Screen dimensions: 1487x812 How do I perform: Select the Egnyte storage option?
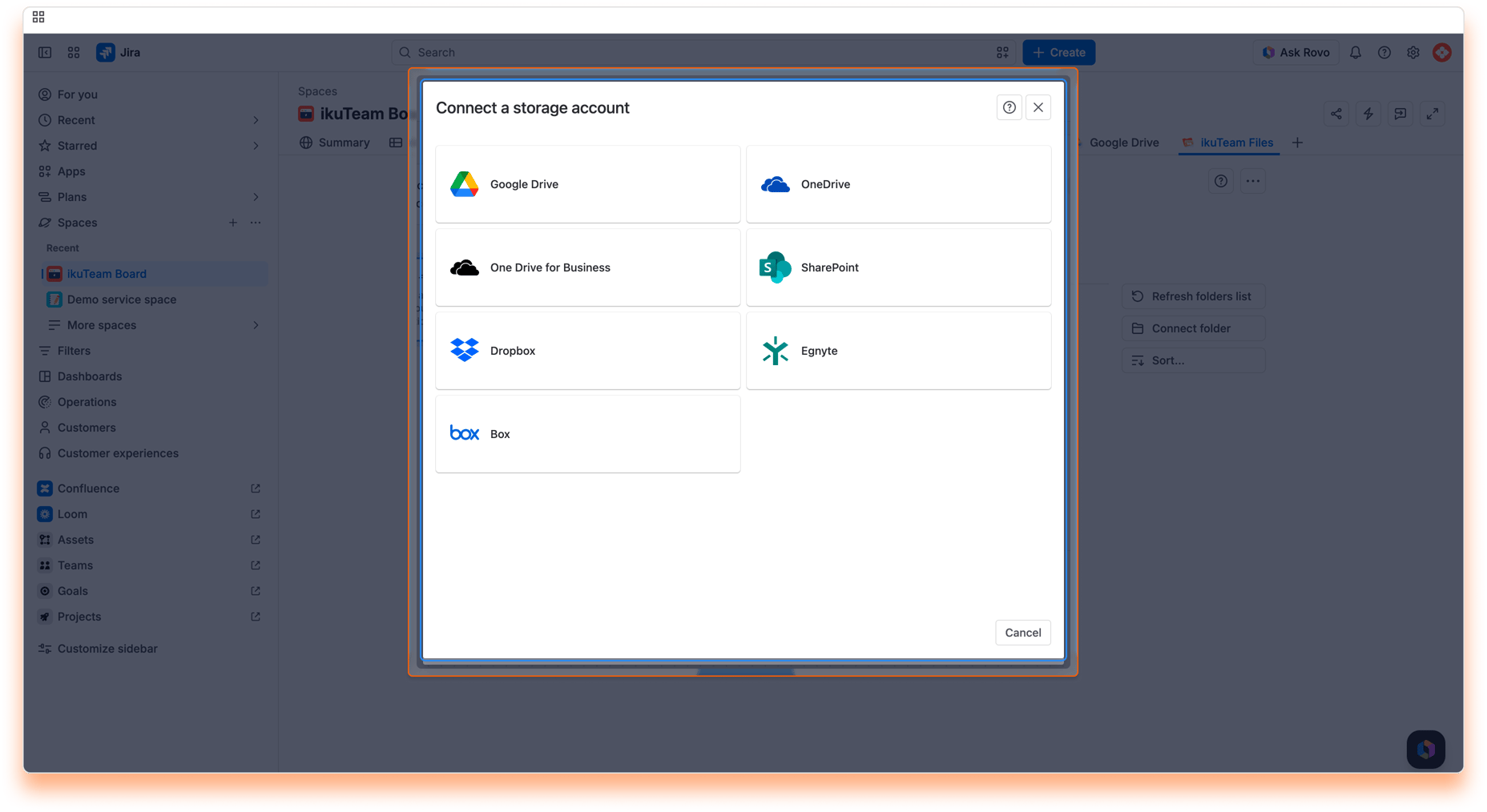coord(898,351)
